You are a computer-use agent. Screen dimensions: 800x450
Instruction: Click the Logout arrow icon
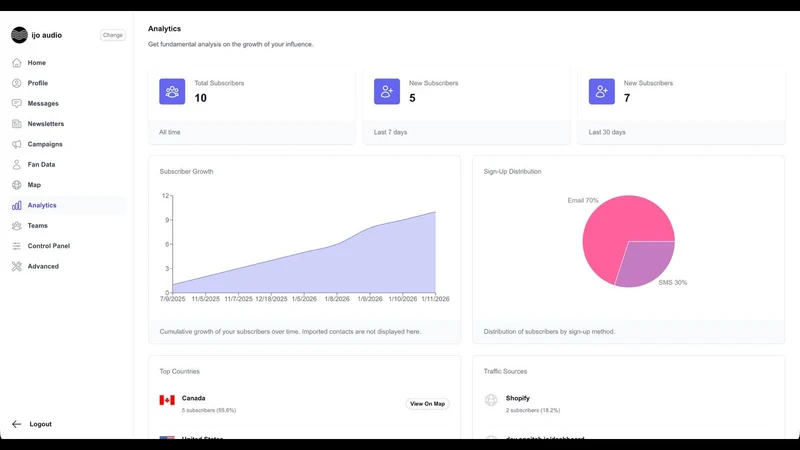[17, 424]
